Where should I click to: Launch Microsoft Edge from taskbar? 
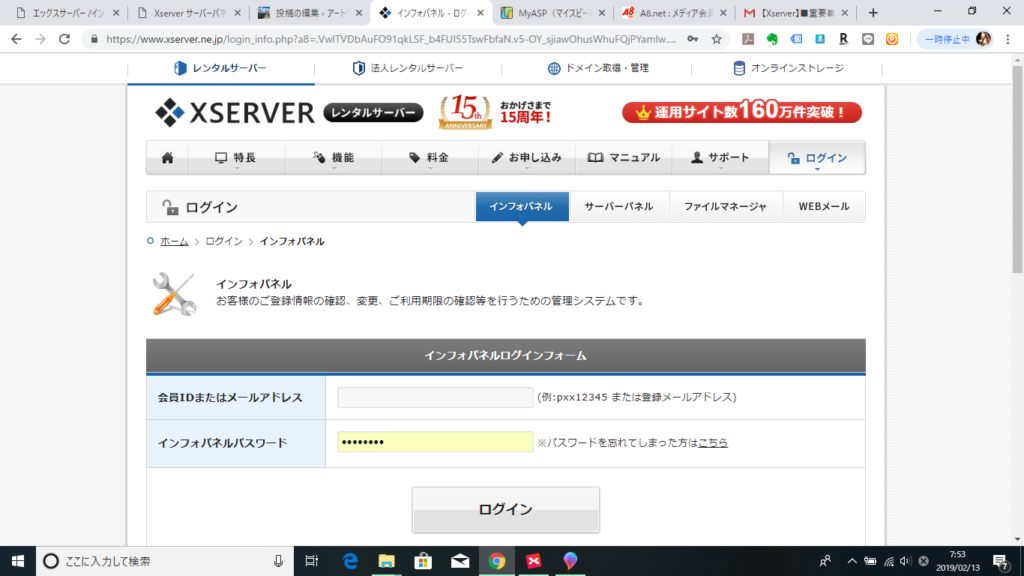click(x=350, y=561)
